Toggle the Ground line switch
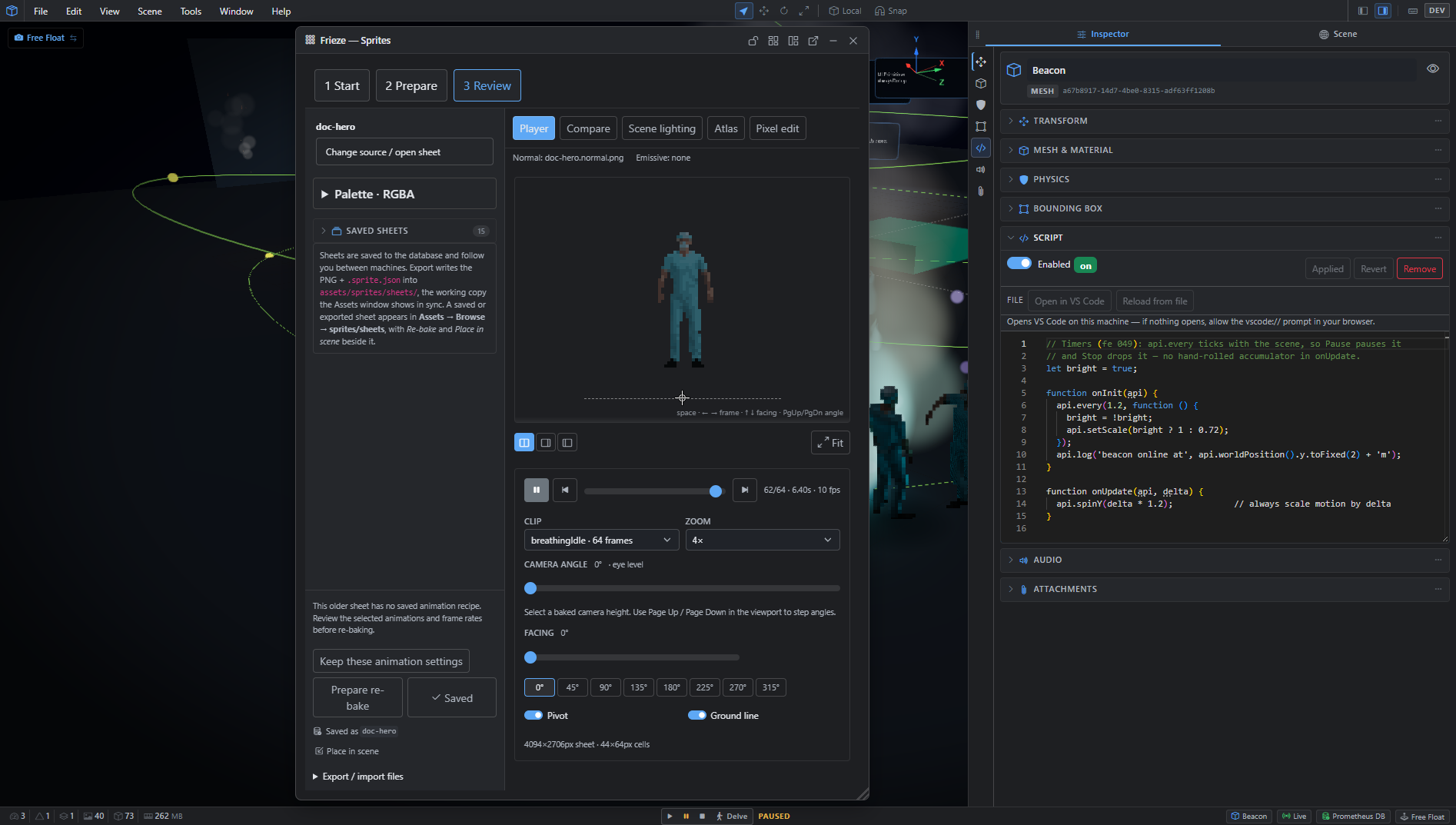 [697, 715]
